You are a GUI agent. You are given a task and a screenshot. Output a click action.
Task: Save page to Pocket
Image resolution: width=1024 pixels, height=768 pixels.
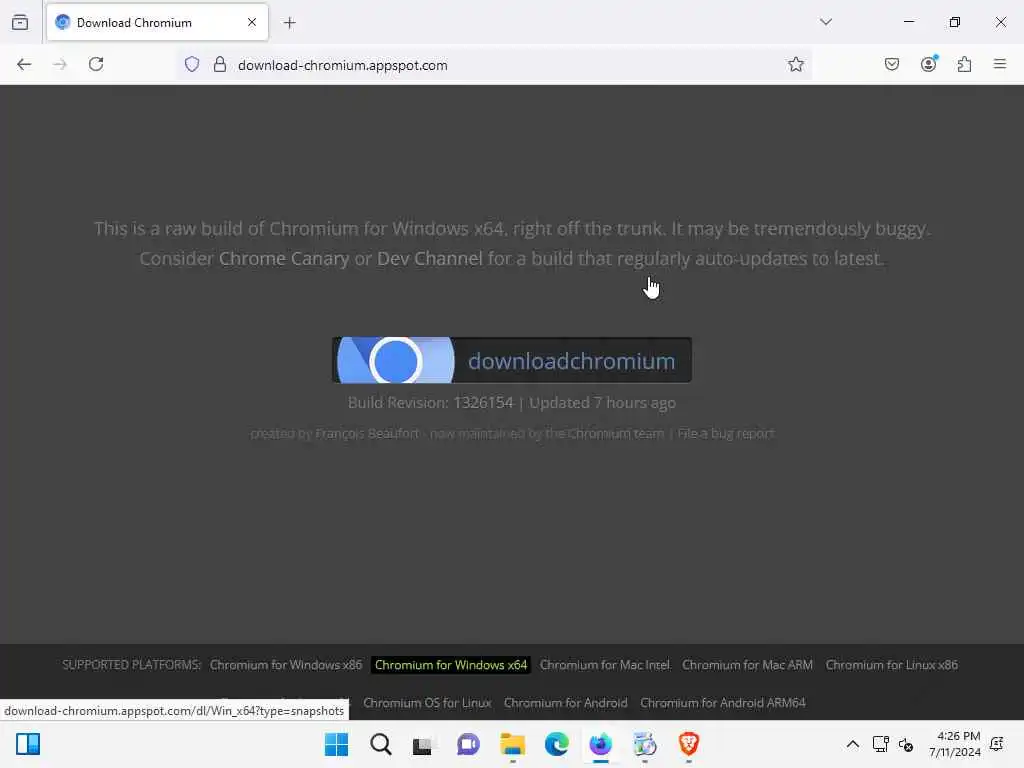(x=891, y=64)
